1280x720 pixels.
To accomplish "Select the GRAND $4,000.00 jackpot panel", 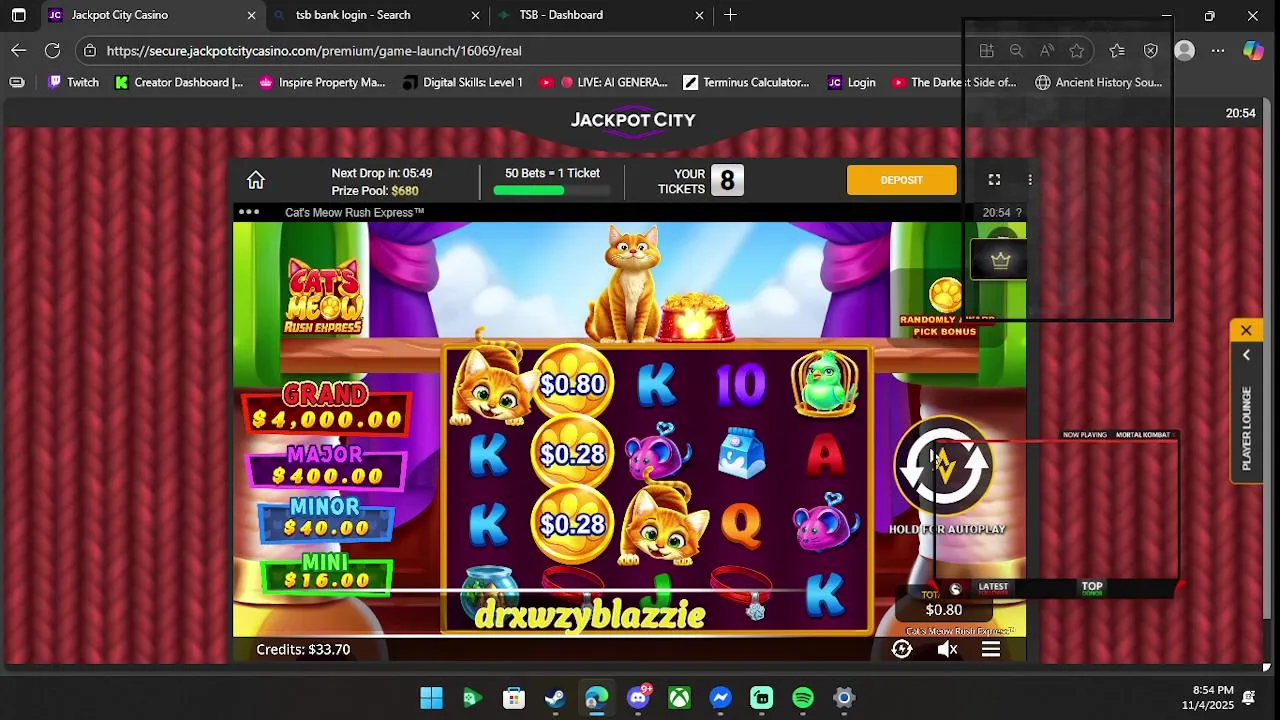I will pyautogui.click(x=325, y=408).
